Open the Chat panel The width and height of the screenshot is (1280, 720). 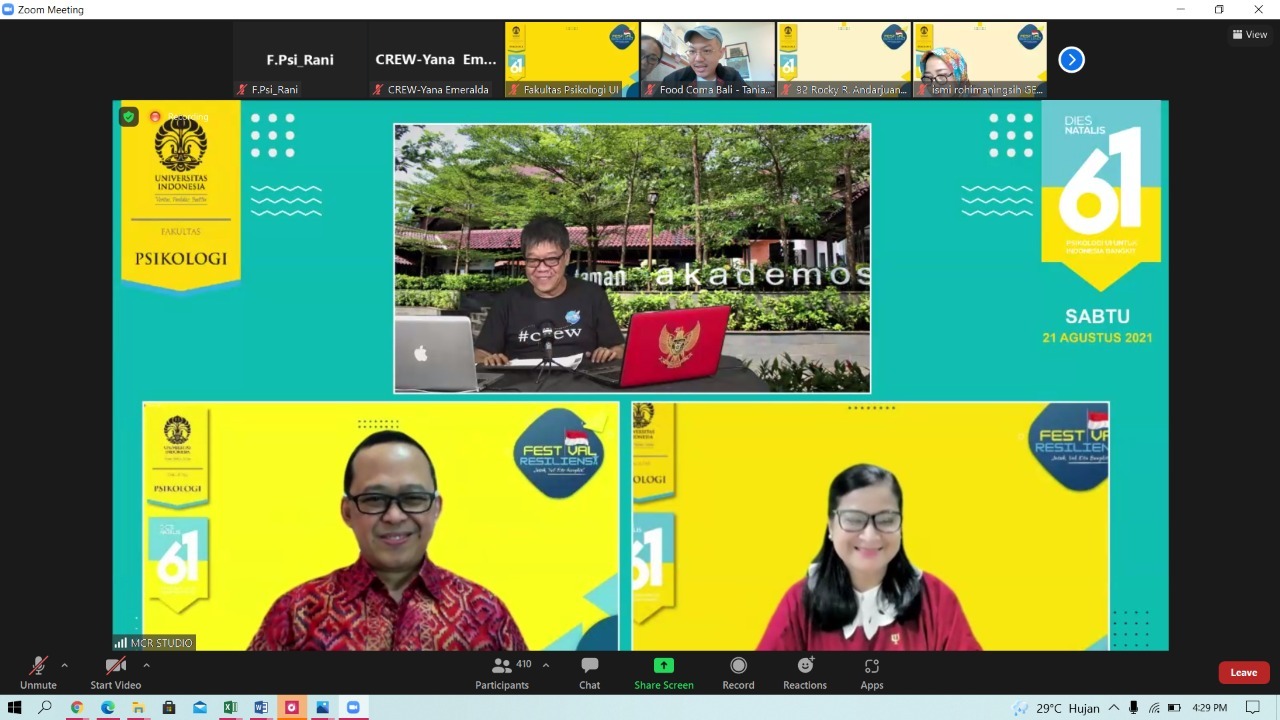coord(590,666)
